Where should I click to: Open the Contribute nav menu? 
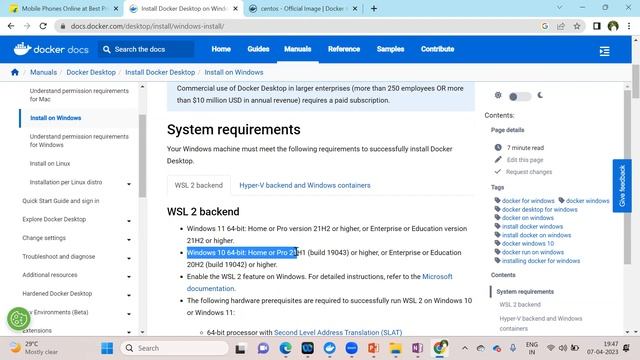click(437, 49)
